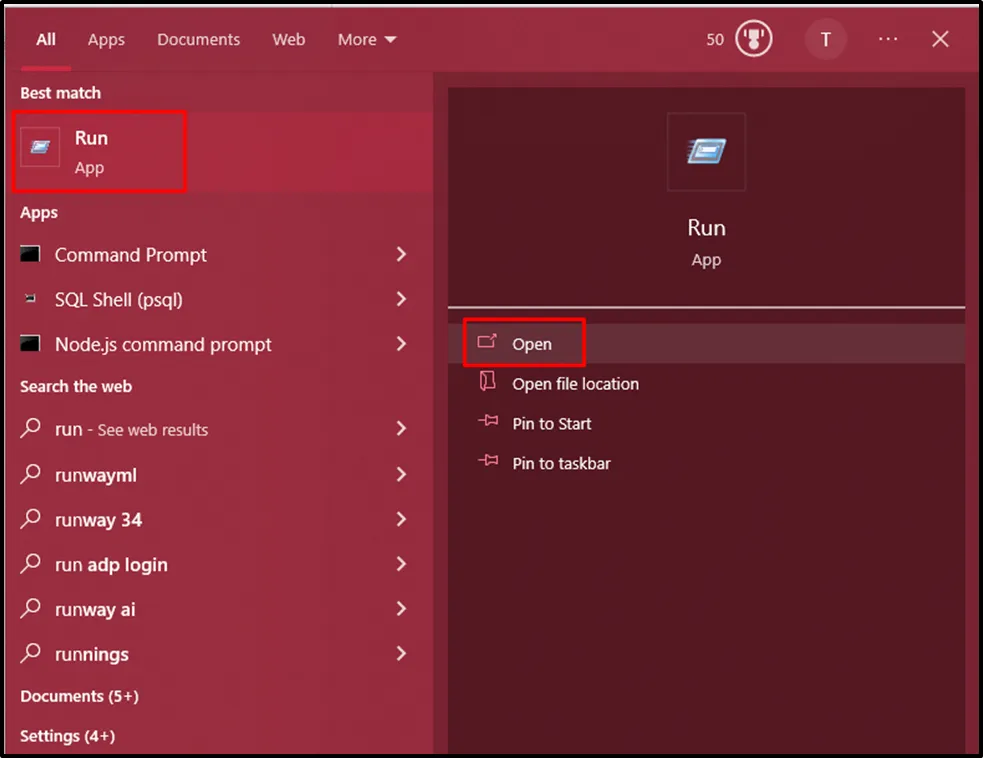983x758 pixels.
Task: Choose Open file location
Action: pos(575,384)
